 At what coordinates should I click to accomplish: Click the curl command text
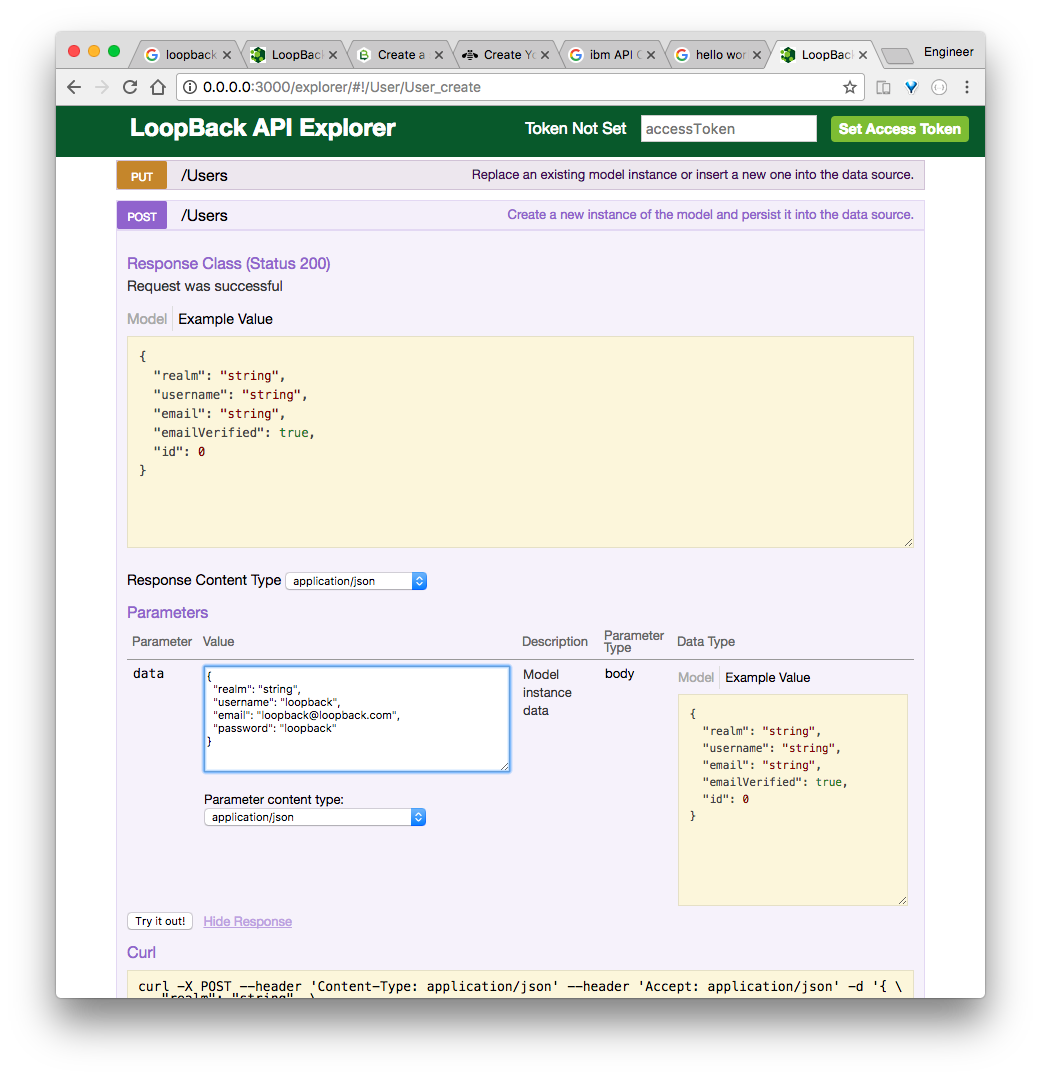coord(520,987)
